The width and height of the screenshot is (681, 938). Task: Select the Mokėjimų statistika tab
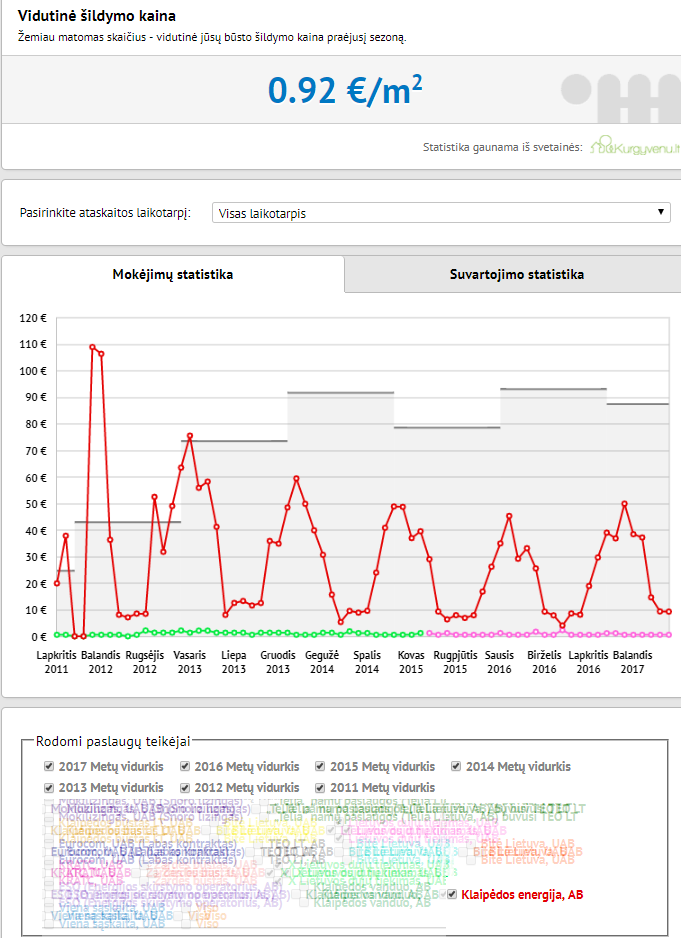pyautogui.click(x=173, y=275)
